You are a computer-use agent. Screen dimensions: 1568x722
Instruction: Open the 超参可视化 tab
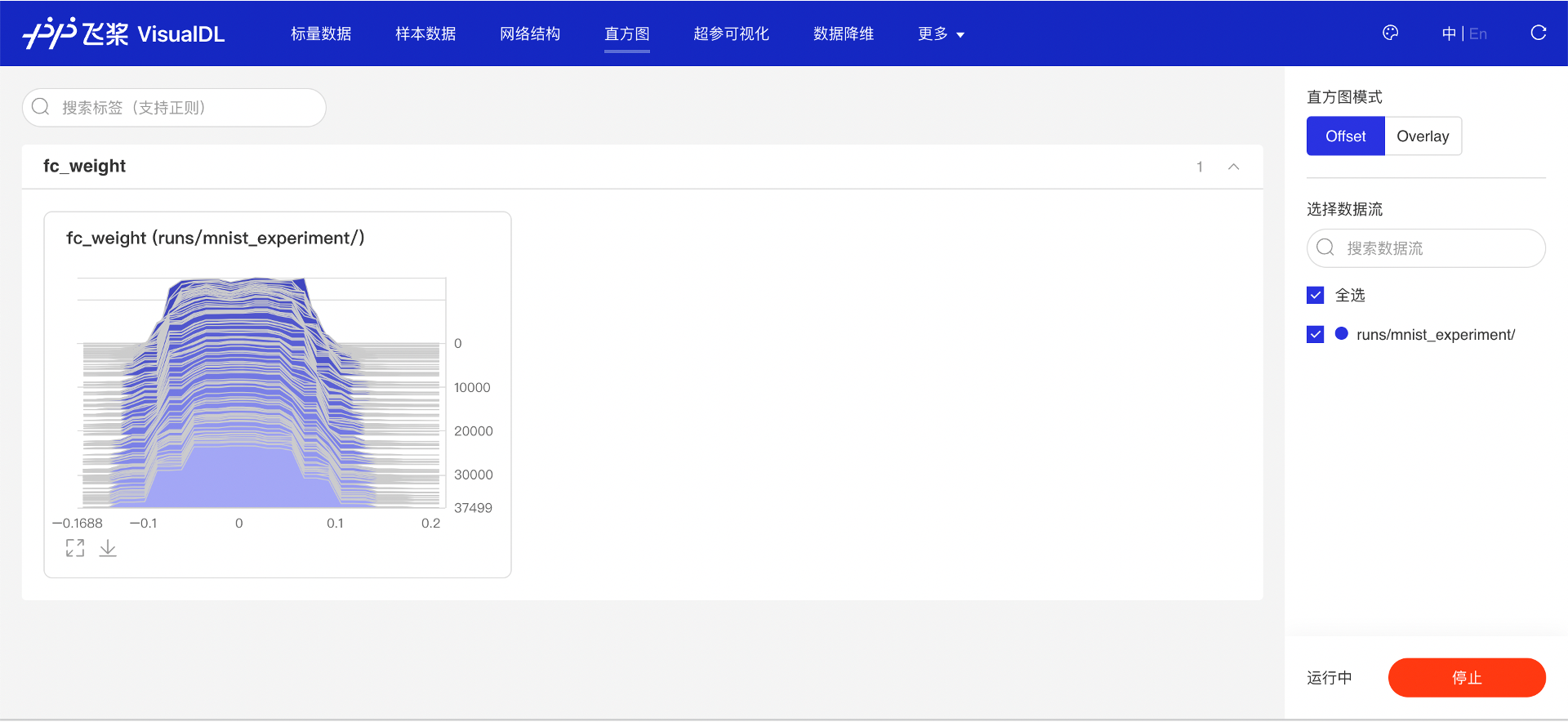731,33
